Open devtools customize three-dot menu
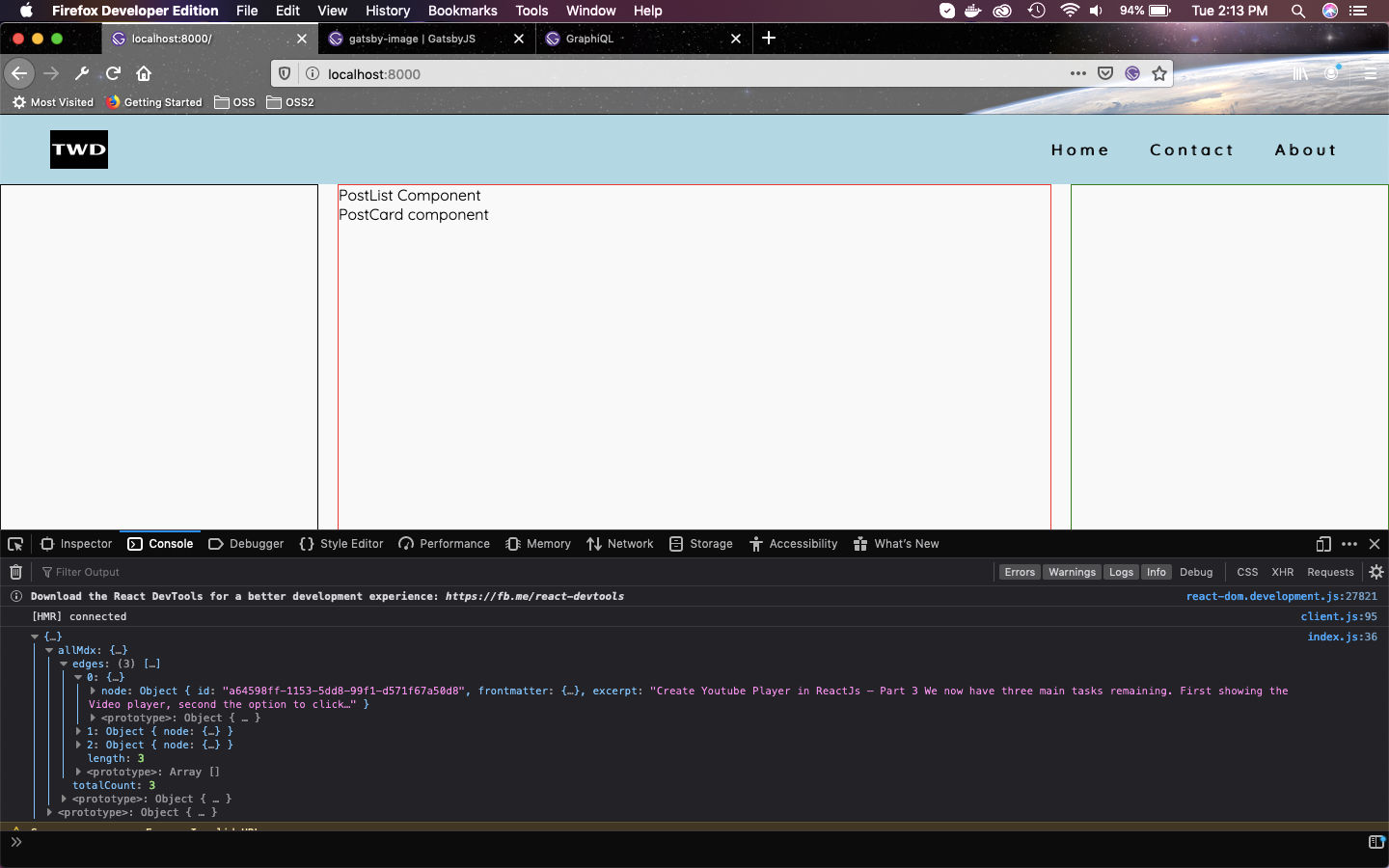This screenshot has height=868, width=1389. point(1349,544)
